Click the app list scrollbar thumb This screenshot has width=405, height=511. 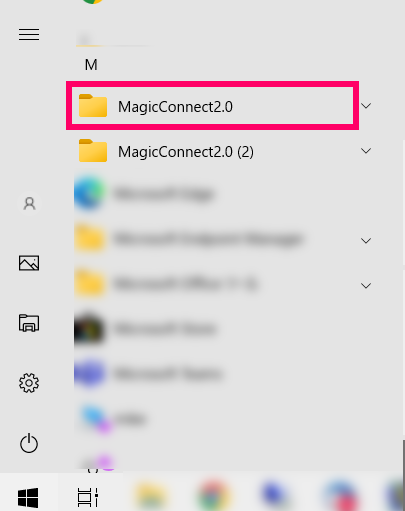coord(403,456)
